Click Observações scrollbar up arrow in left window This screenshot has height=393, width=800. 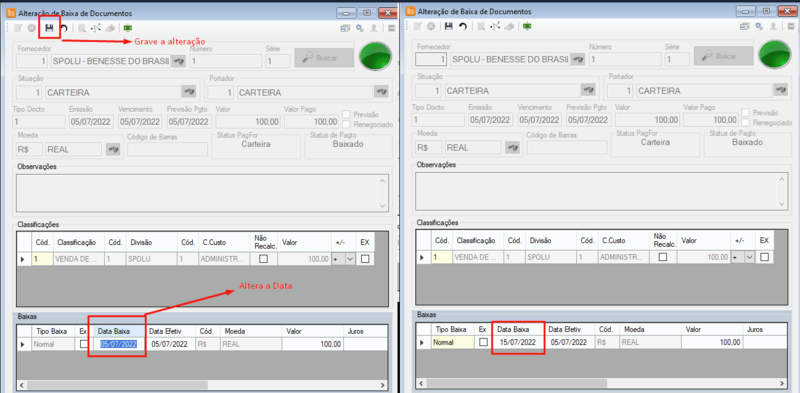[x=384, y=180]
